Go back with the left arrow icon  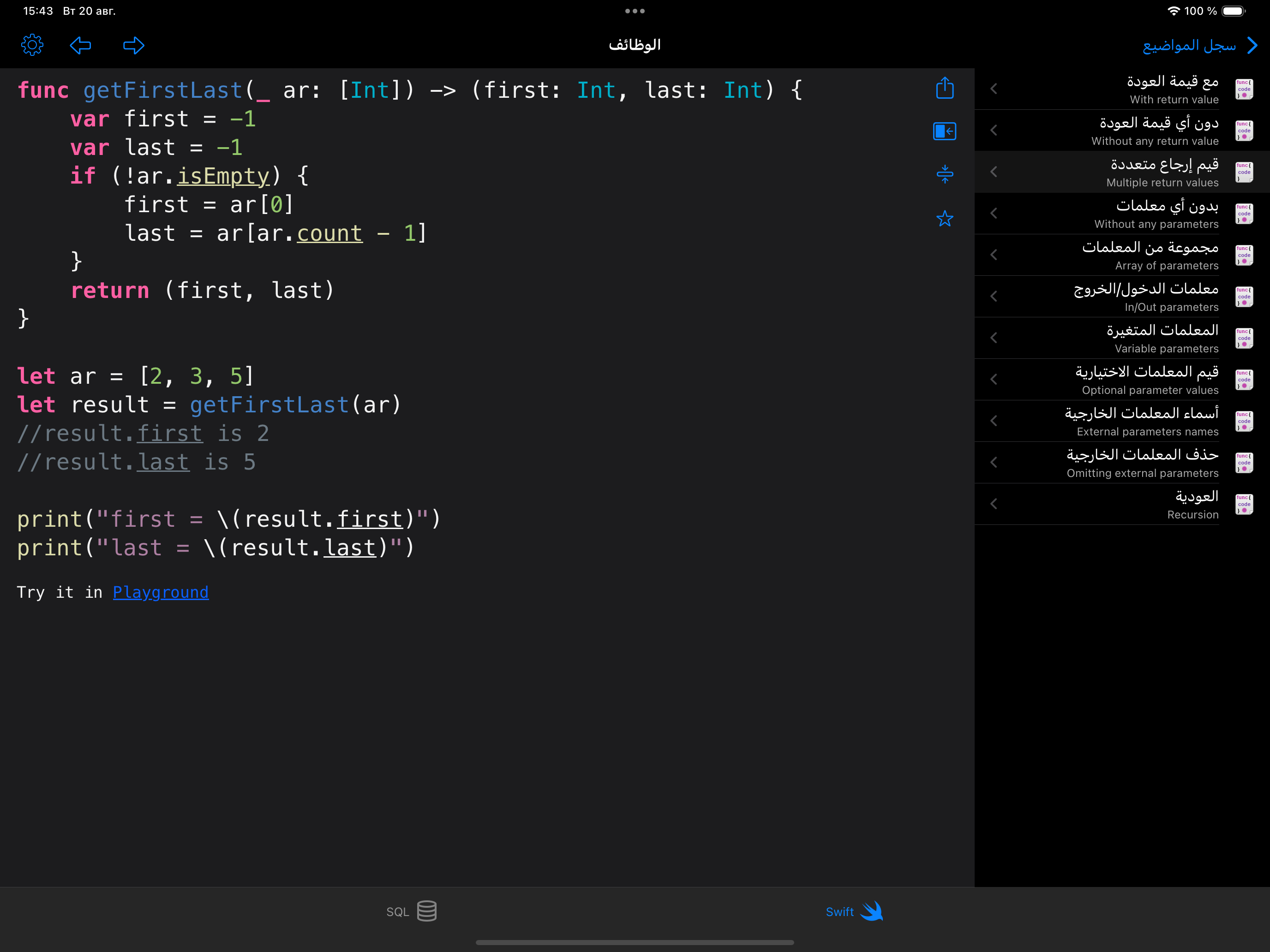click(x=80, y=45)
